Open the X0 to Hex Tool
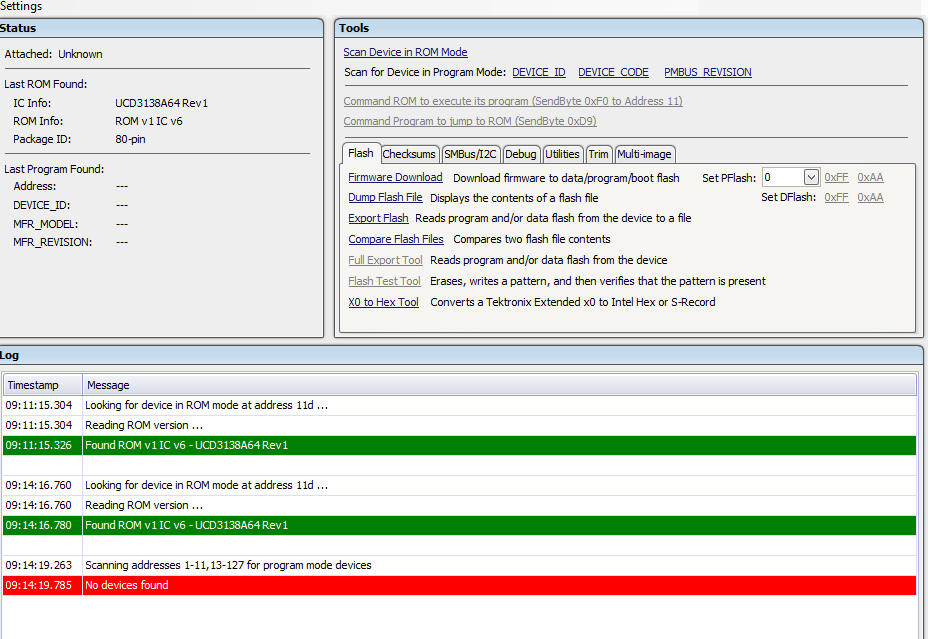 tap(384, 302)
